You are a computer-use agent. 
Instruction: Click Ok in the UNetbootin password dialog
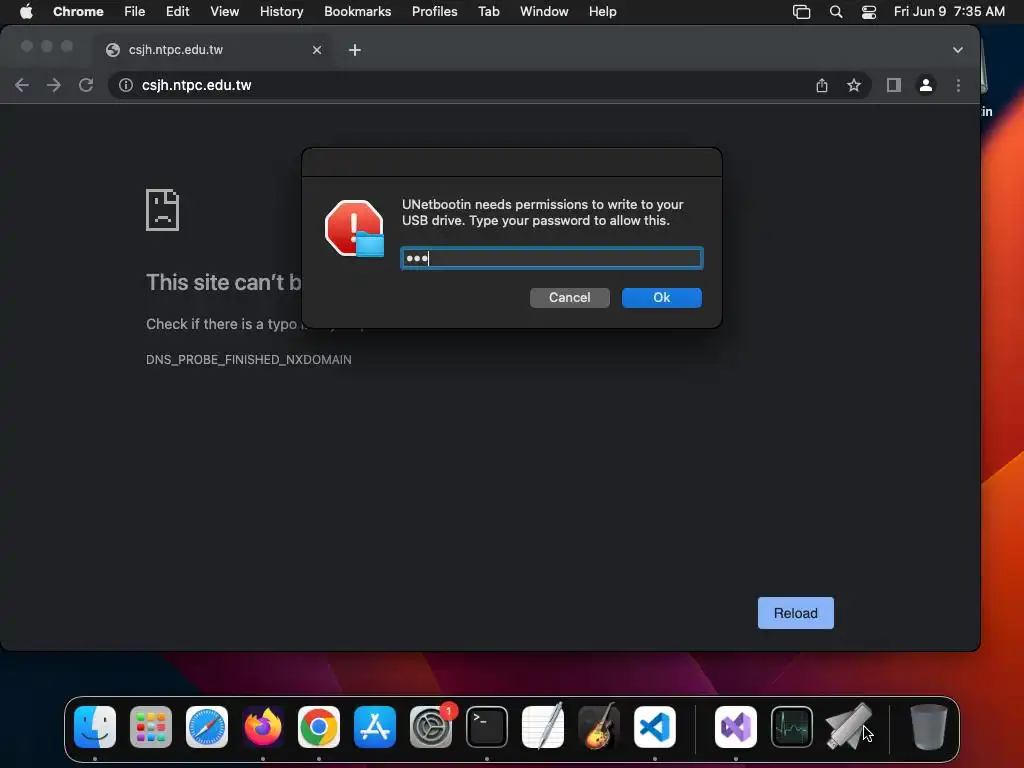coord(662,298)
